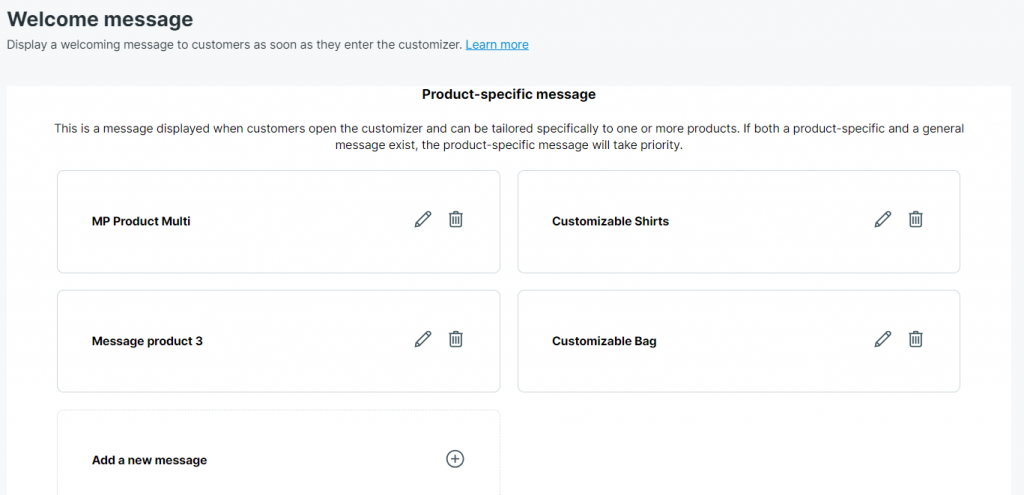Edit the MP Product Multi message

[423, 219]
